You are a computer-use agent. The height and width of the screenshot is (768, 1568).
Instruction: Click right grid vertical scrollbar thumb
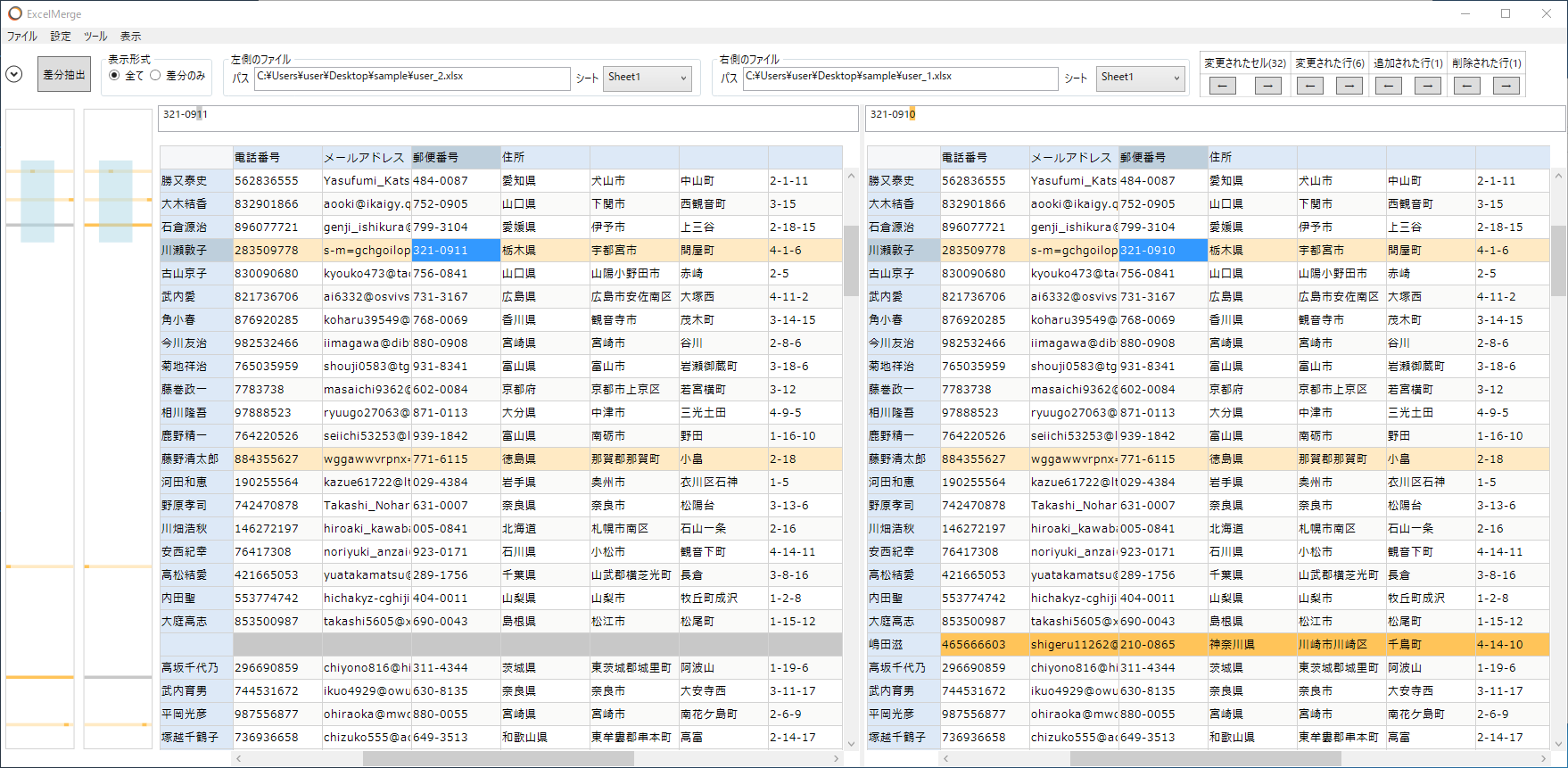coord(1558,260)
